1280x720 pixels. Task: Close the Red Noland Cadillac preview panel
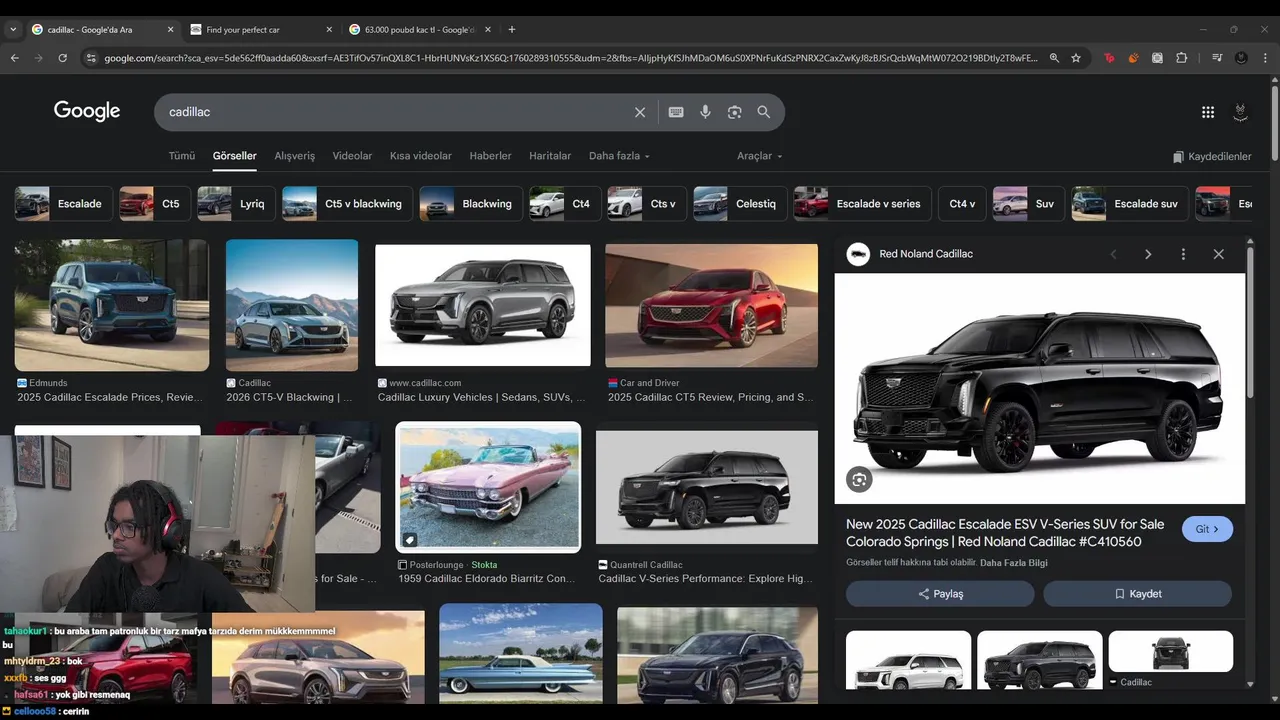pos(1218,254)
